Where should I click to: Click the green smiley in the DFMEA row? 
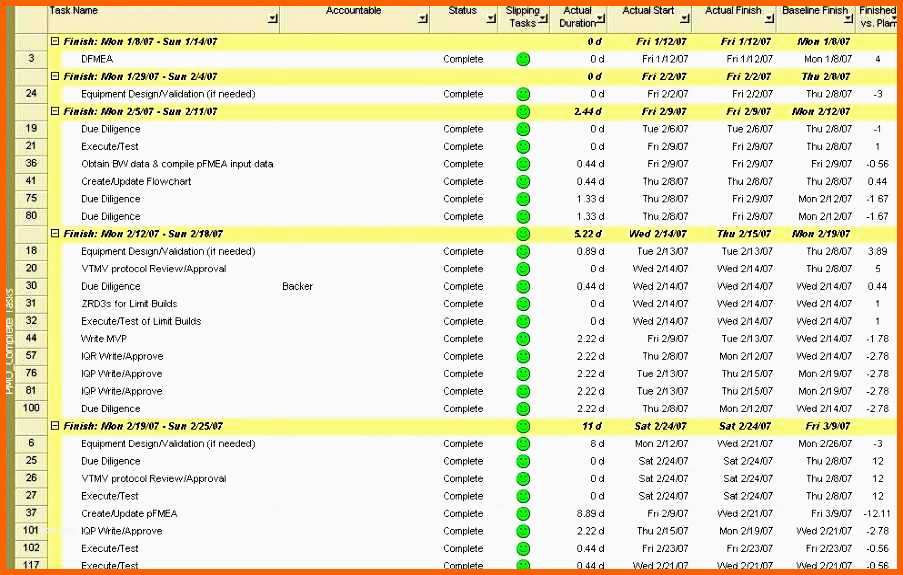point(522,59)
